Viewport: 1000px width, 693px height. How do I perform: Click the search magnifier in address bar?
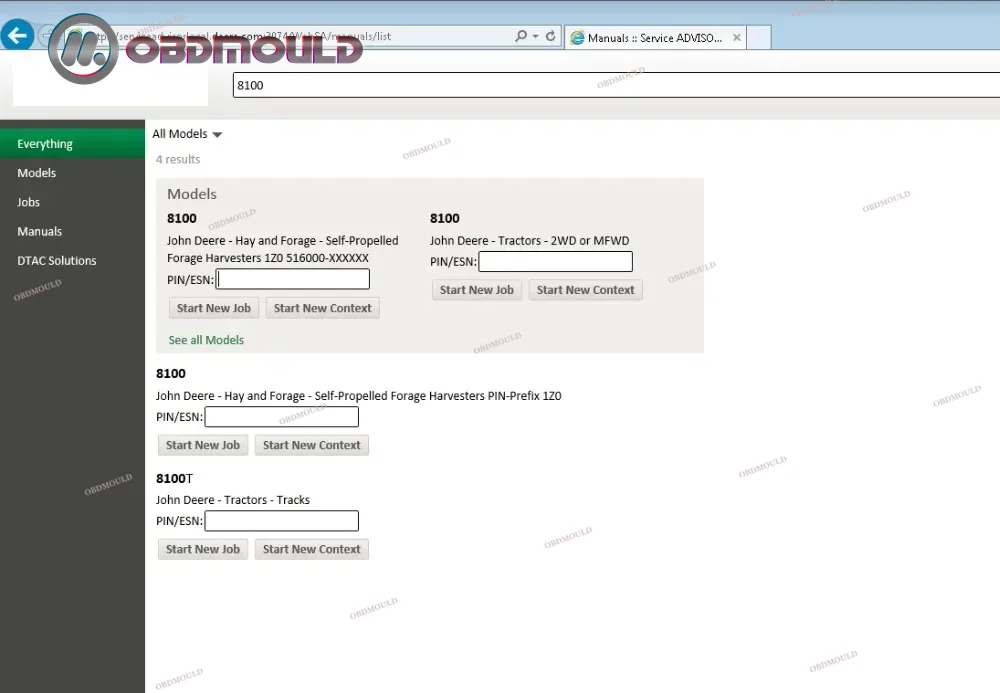click(521, 37)
